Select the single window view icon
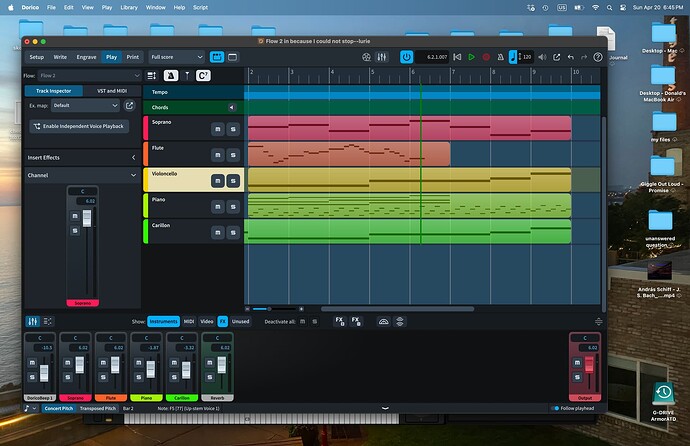The height and width of the screenshot is (446, 690). (x=232, y=57)
